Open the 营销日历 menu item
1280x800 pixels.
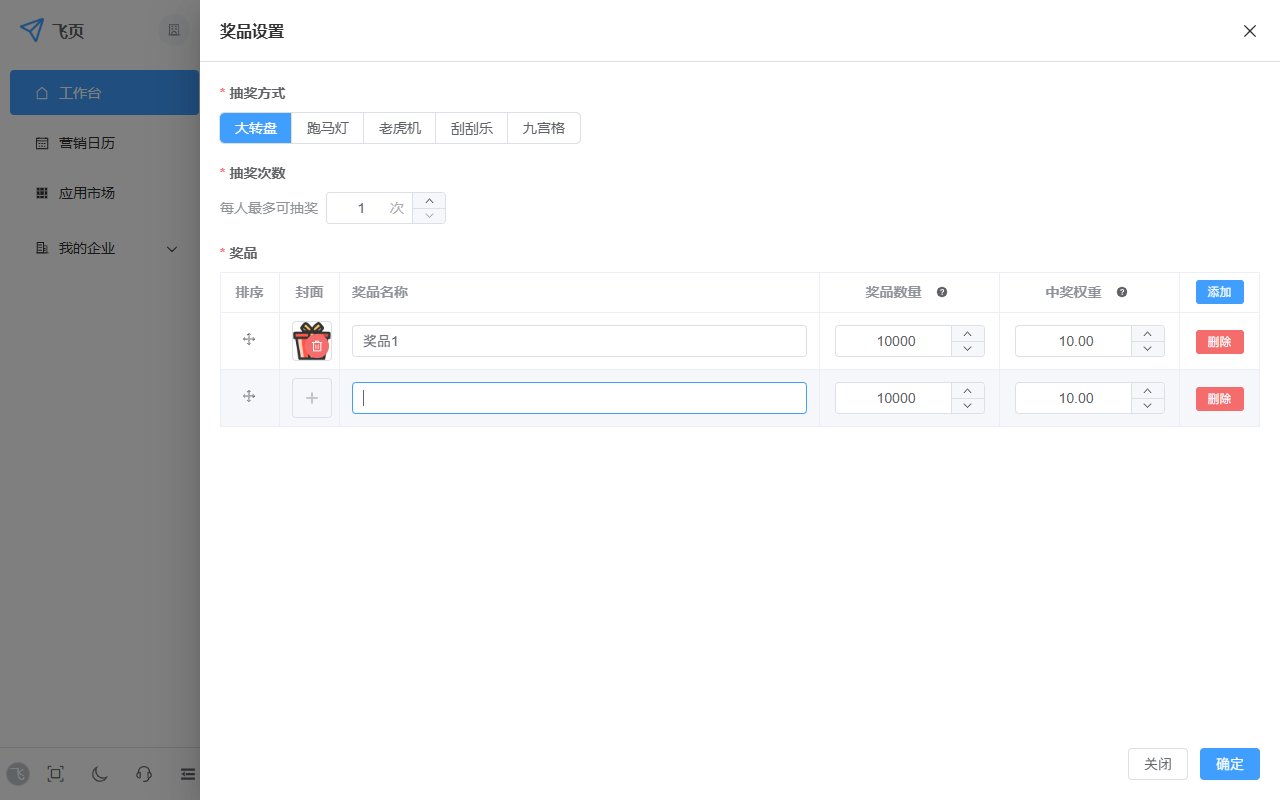[85, 143]
